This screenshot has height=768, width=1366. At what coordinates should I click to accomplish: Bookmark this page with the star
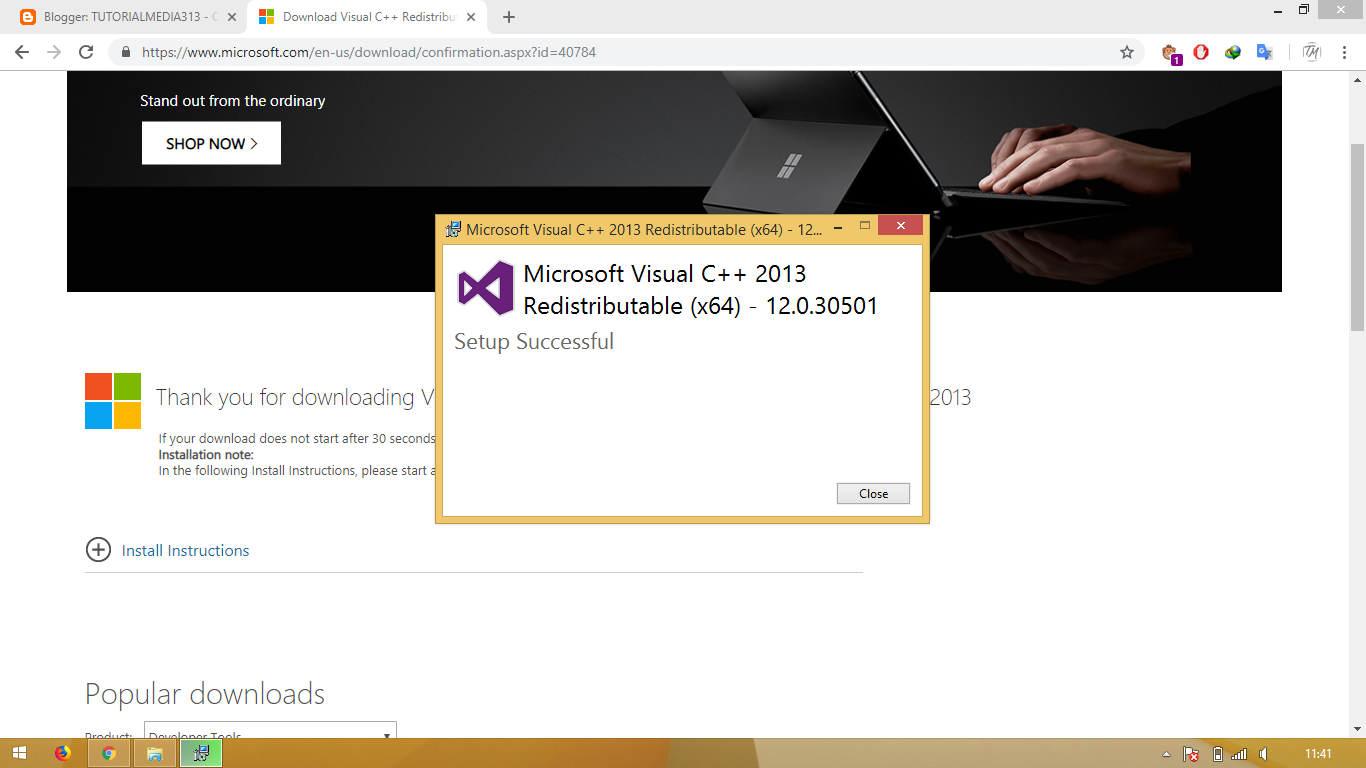tap(1127, 52)
